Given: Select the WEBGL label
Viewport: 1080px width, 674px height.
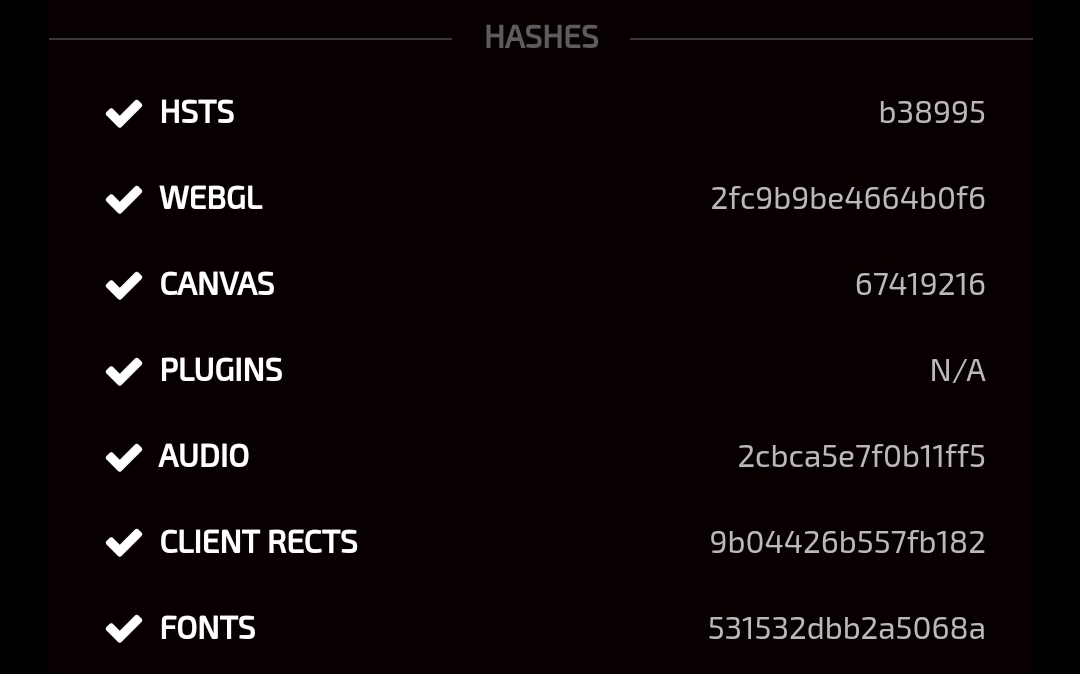Looking at the screenshot, I should [211, 198].
